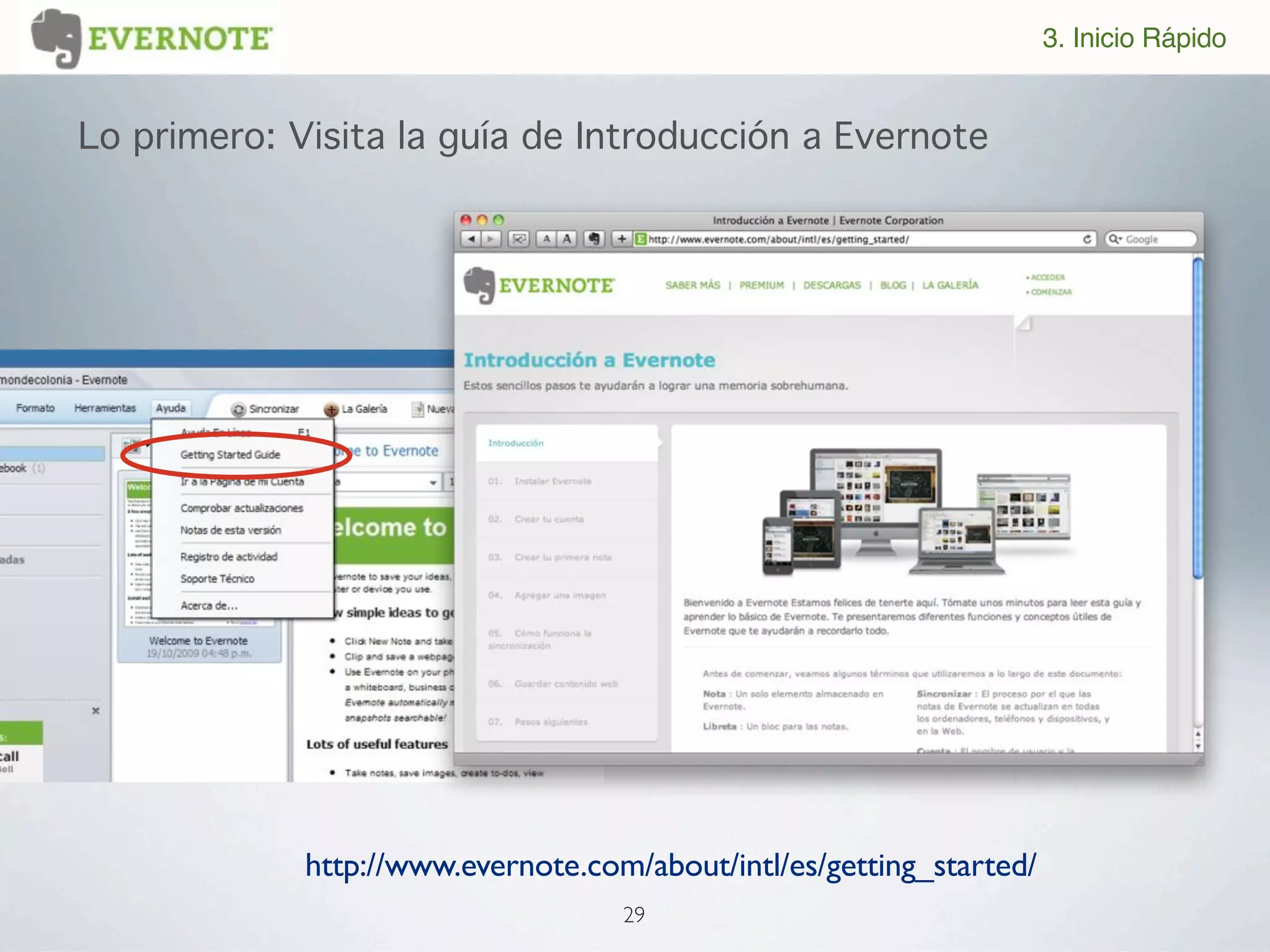Click the Sincronizar sync icon
This screenshot has height=952, width=1270.
click(238, 410)
